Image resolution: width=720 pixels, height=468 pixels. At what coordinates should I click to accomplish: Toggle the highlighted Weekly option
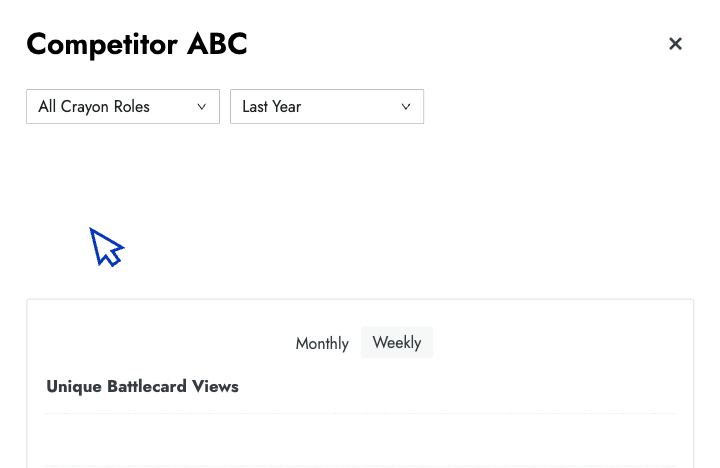396,342
